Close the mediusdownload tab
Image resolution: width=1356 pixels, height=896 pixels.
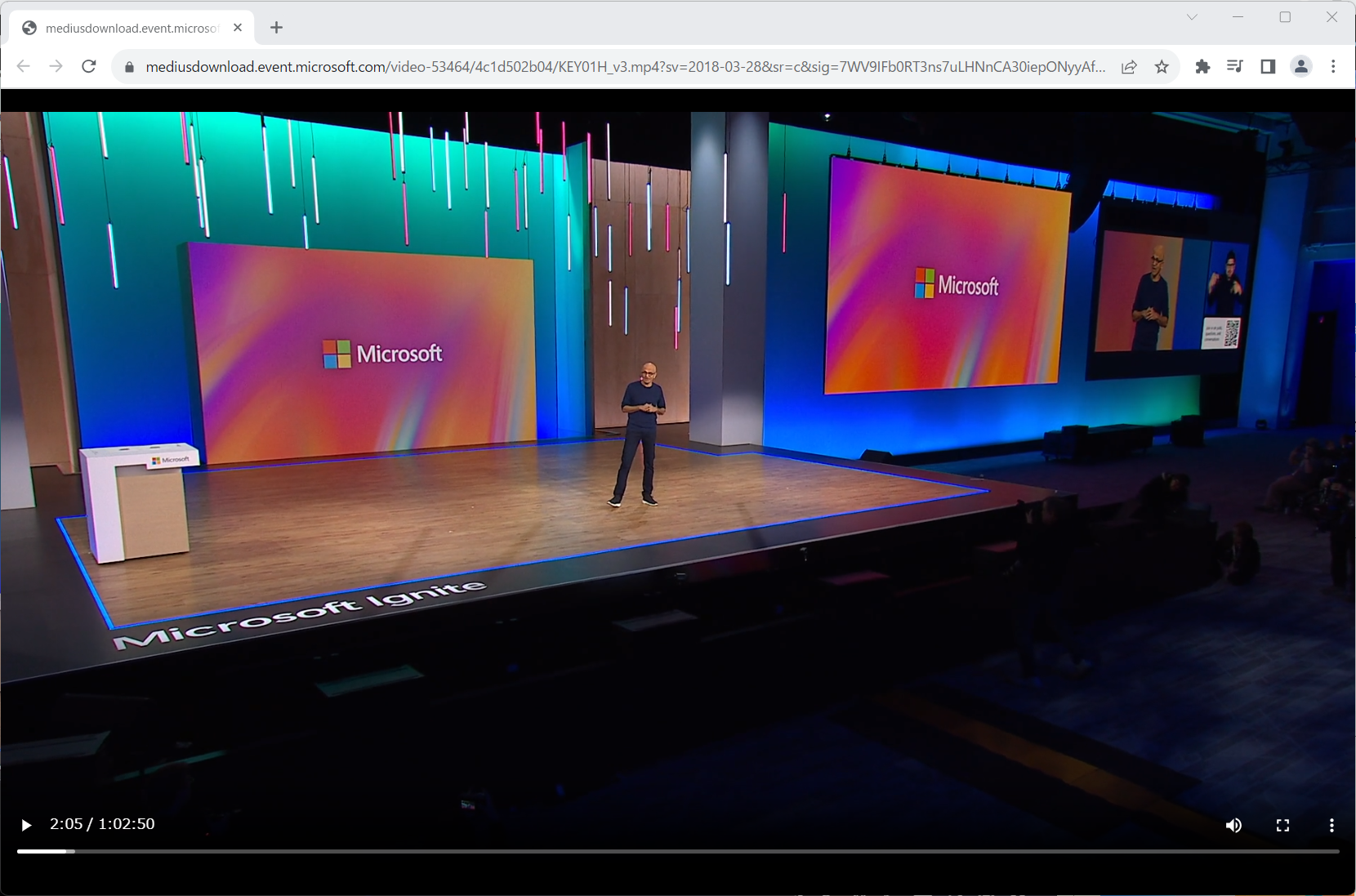pyautogui.click(x=238, y=28)
